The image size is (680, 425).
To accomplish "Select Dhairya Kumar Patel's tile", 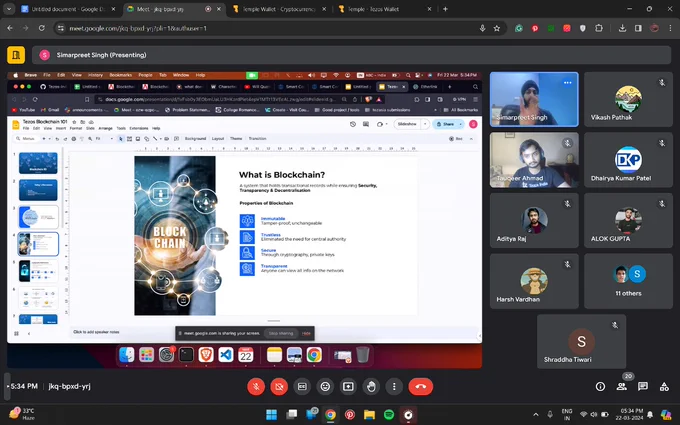I will click(628, 160).
